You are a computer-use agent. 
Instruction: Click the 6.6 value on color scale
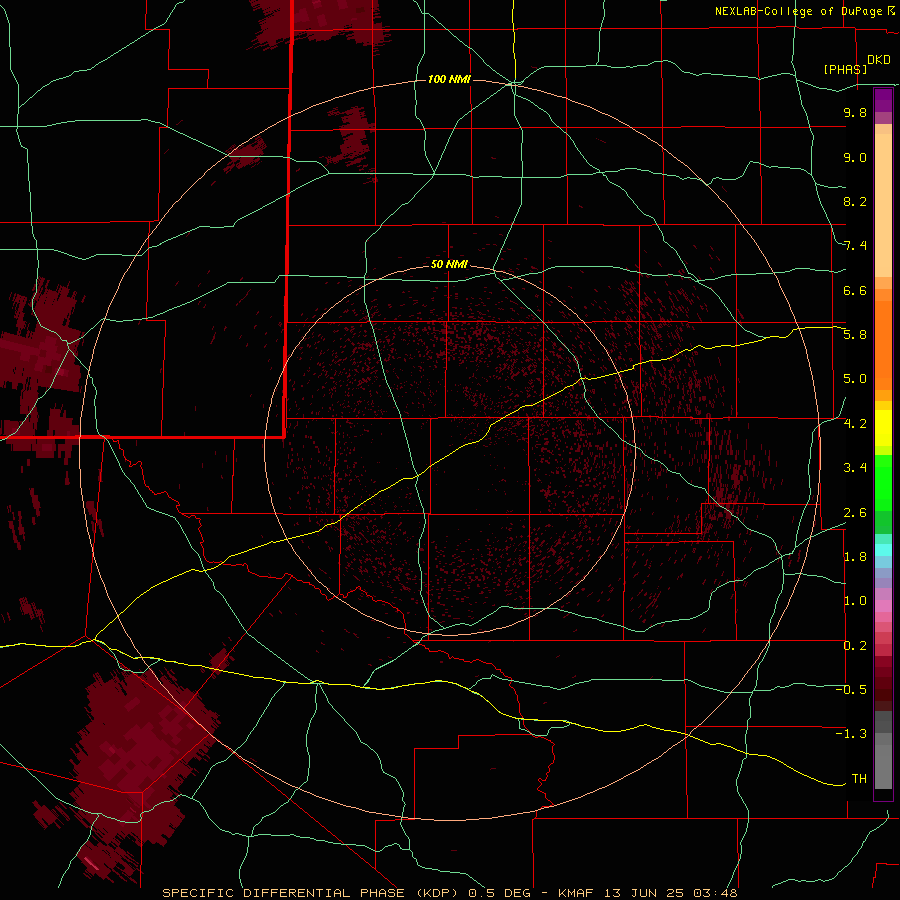(855, 290)
